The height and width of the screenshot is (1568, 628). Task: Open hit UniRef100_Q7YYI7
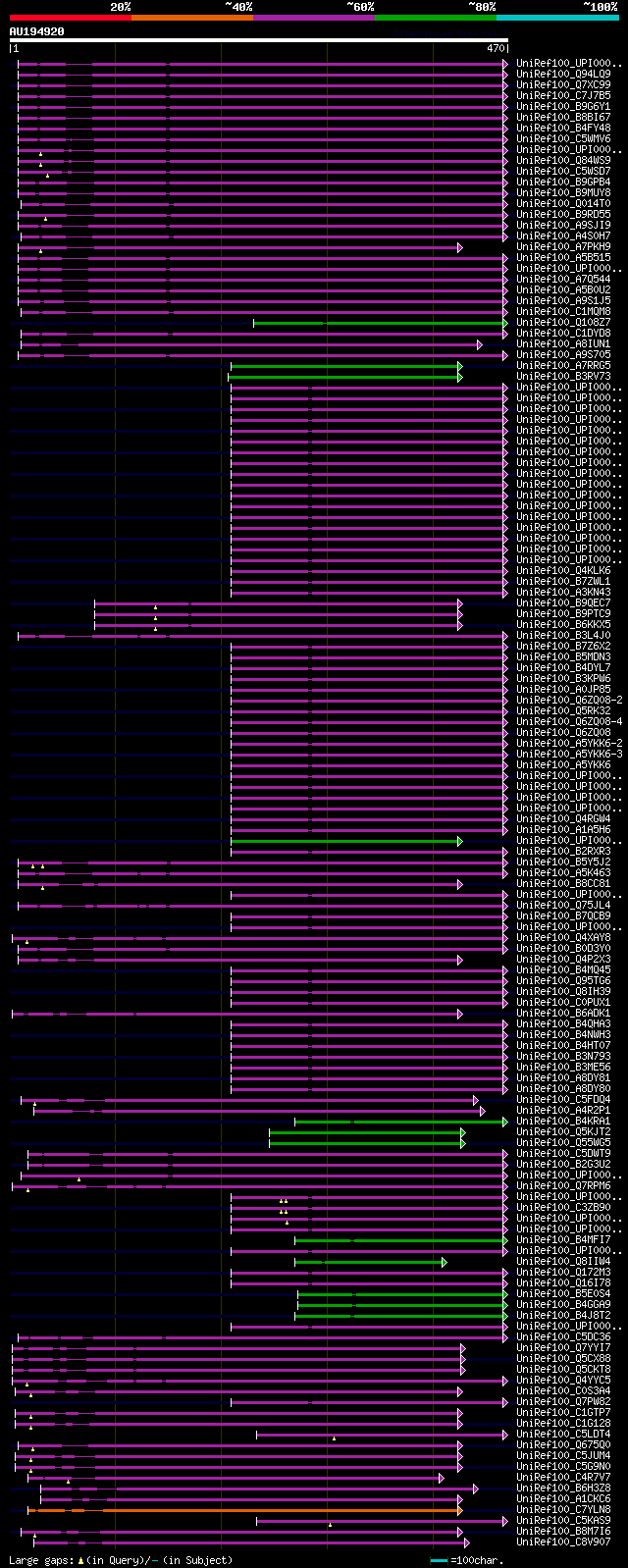563,1347
